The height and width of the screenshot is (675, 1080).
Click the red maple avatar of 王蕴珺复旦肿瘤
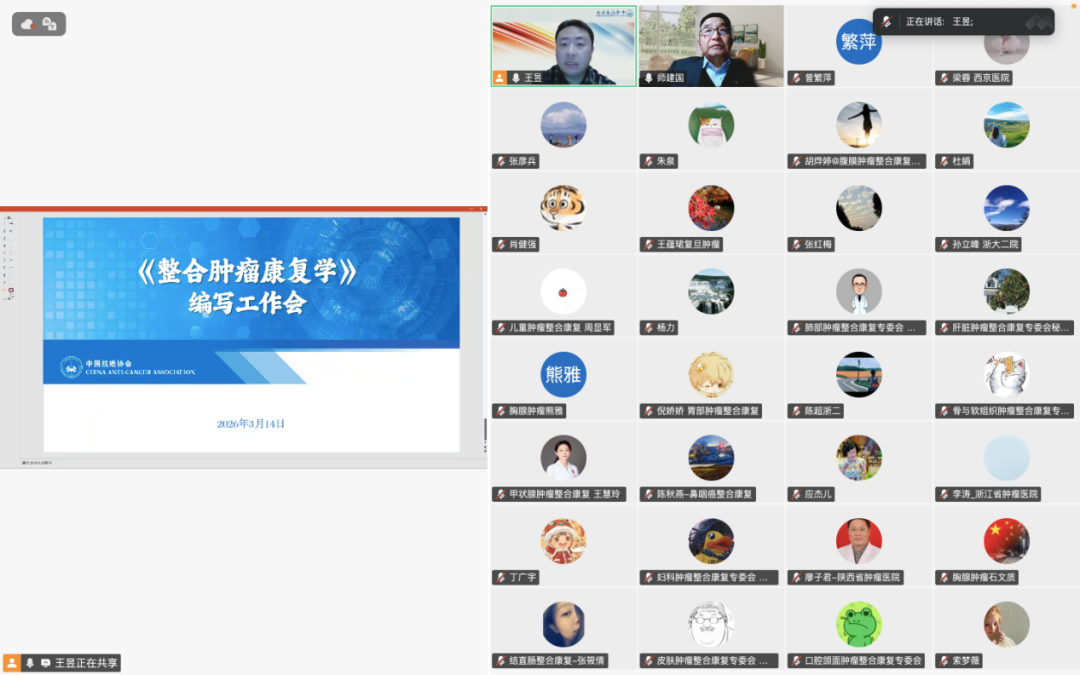click(712, 208)
